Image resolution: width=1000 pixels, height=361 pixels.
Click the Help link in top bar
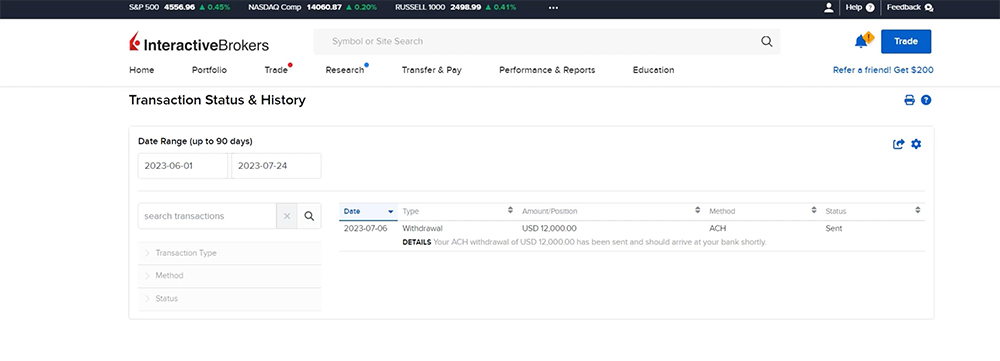coord(853,8)
